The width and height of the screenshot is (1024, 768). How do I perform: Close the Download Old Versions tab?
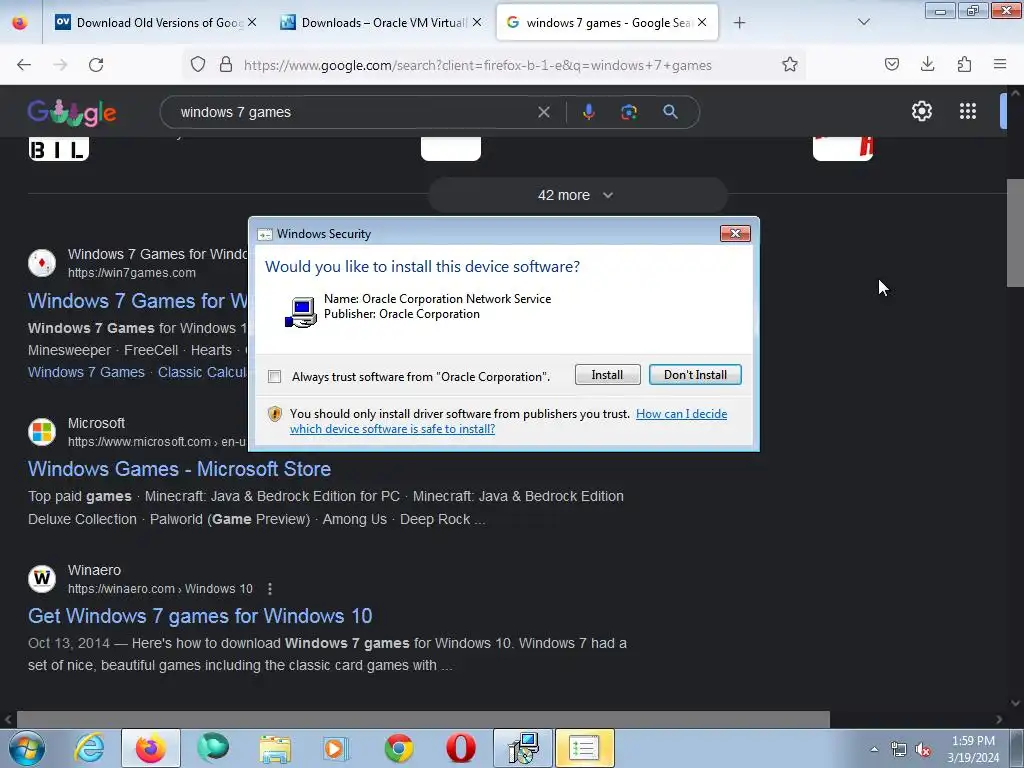click(x=252, y=22)
